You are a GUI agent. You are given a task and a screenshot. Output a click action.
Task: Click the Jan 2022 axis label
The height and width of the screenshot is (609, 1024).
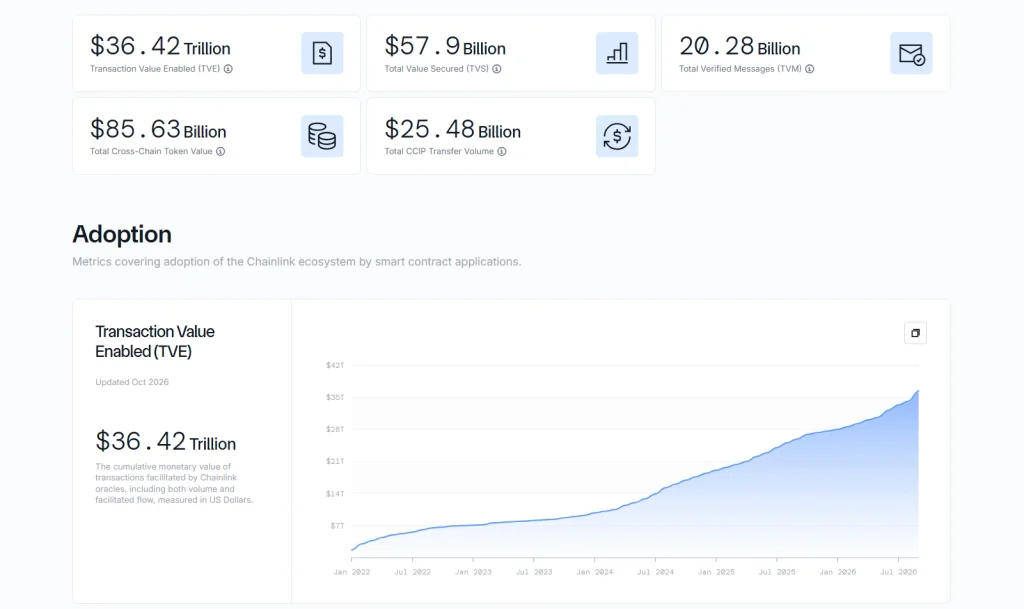(x=351, y=572)
